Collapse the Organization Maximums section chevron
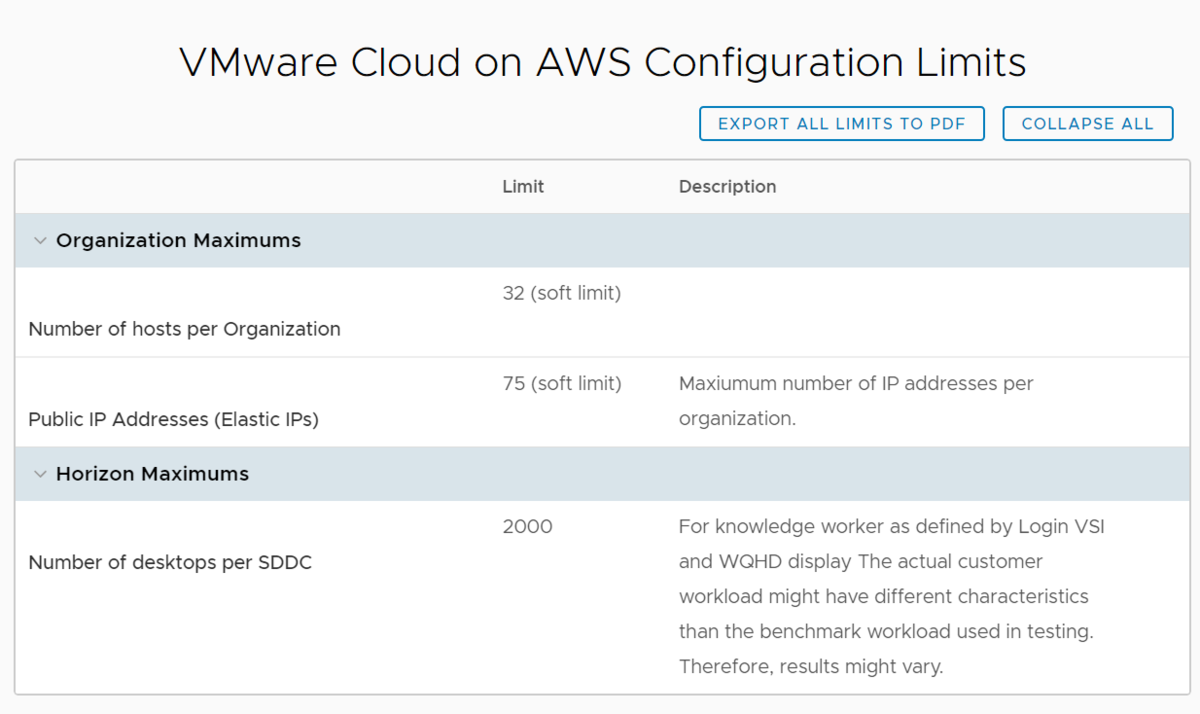 coord(40,241)
